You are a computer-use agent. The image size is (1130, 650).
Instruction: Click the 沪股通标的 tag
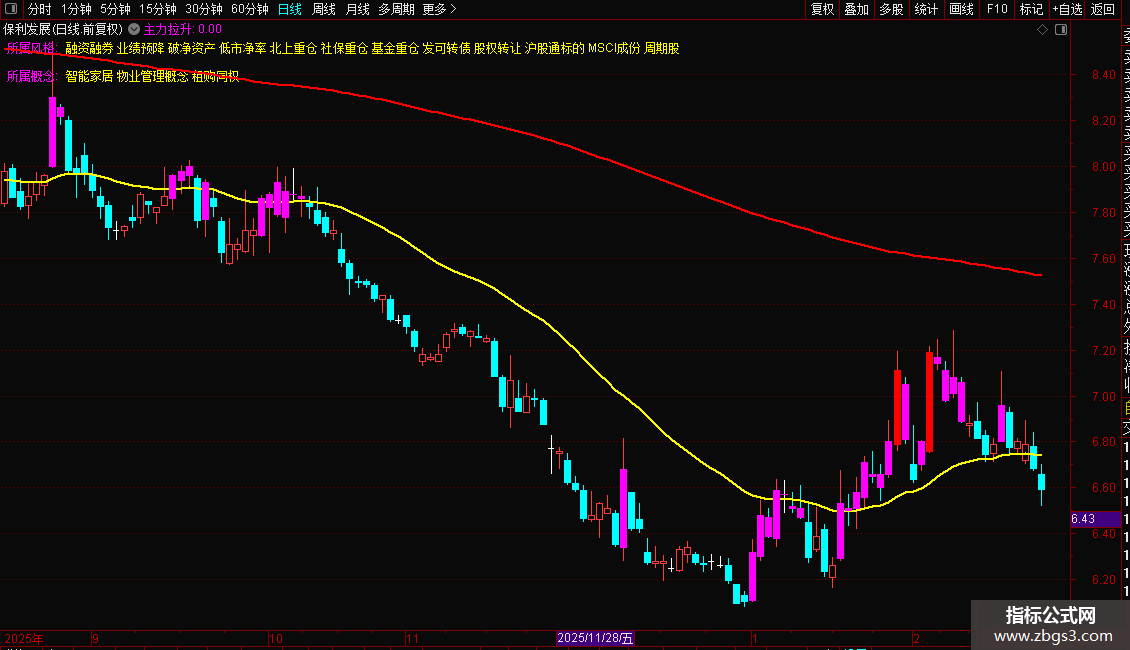pos(554,48)
